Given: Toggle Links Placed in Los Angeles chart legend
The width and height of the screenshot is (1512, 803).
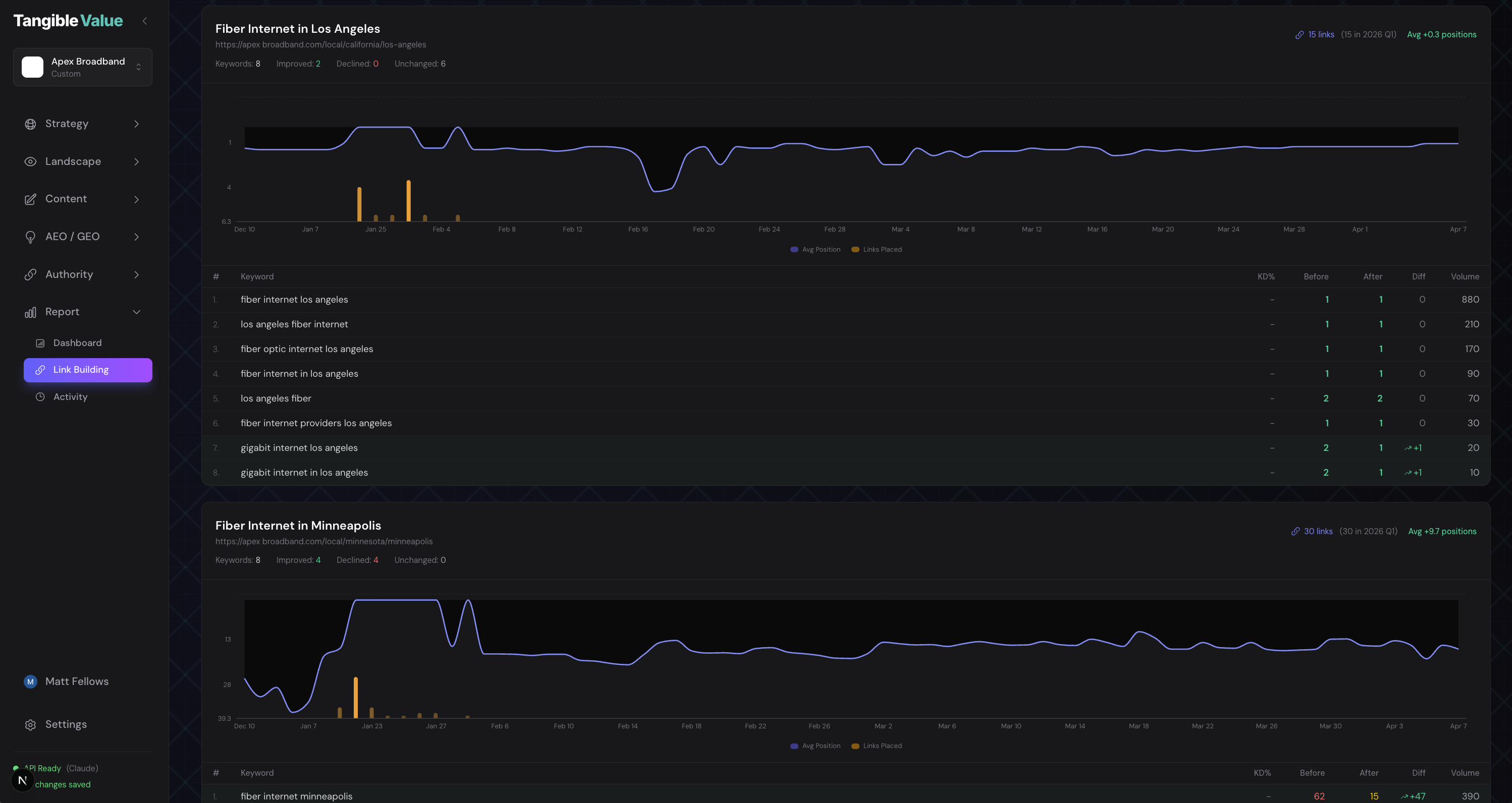Looking at the screenshot, I should tap(876, 249).
